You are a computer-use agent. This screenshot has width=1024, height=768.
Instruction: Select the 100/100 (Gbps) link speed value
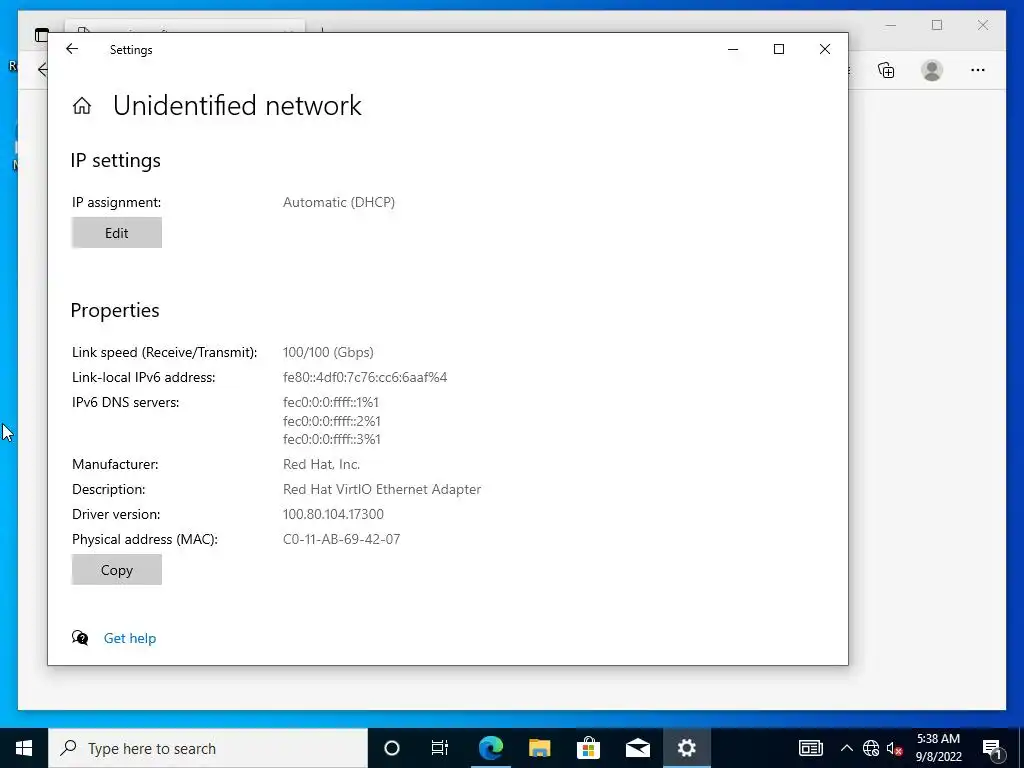(328, 353)
